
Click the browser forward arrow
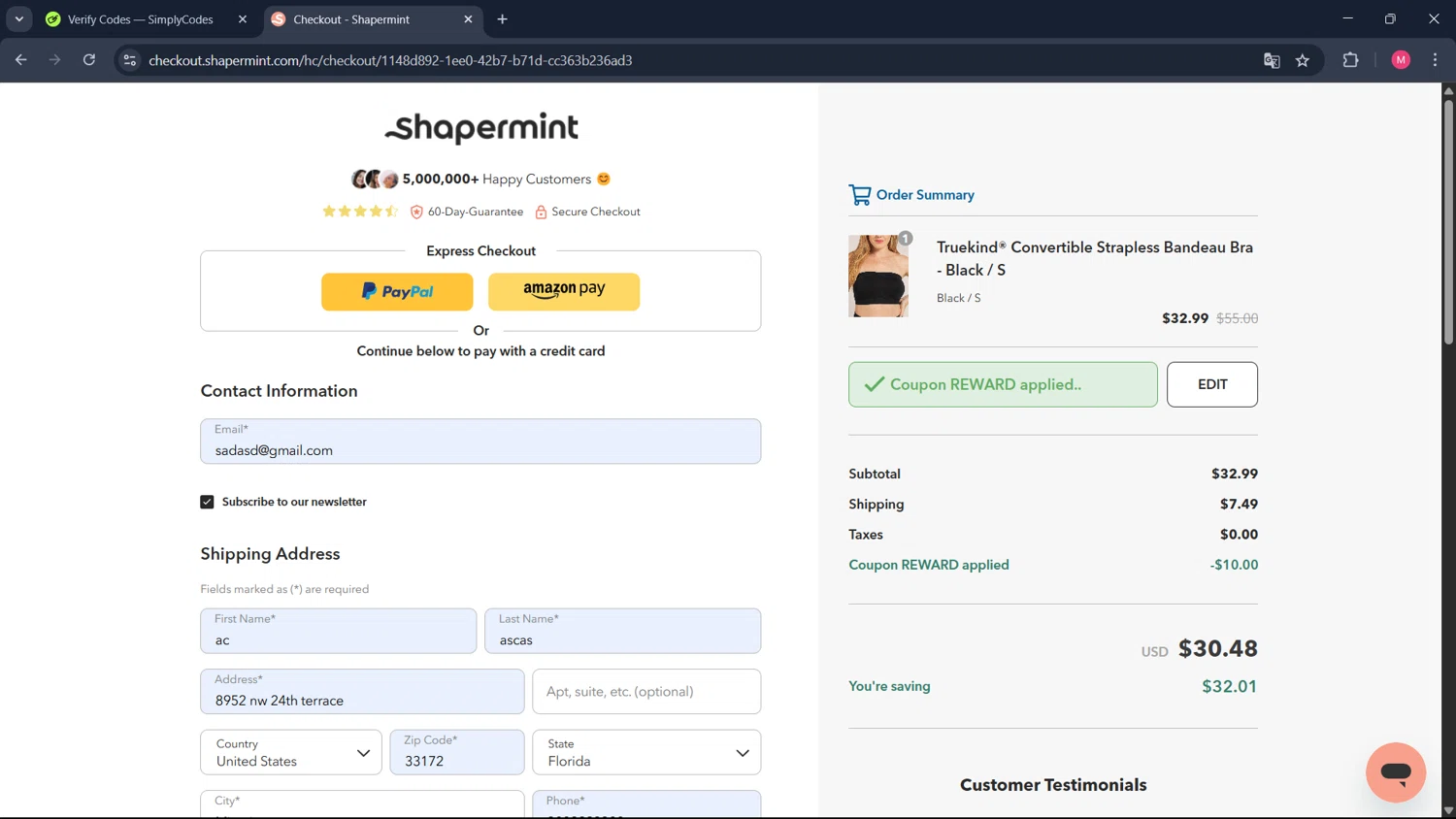(55, 60)
